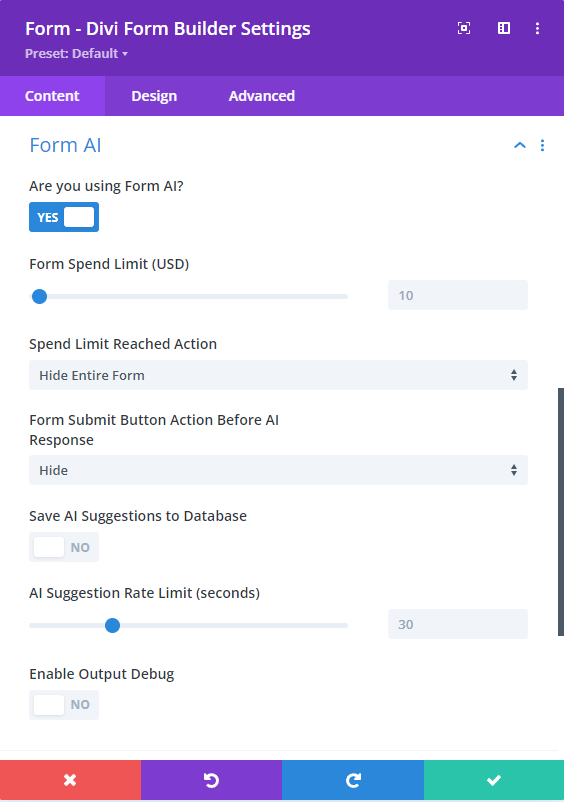Open the header three-dot options menu

[537, 28]
